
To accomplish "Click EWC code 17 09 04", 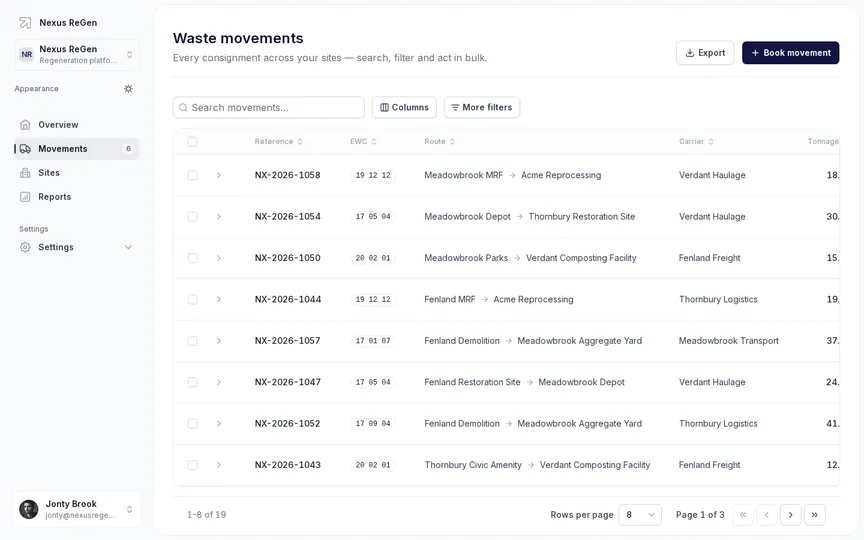I will pos(373,424).
